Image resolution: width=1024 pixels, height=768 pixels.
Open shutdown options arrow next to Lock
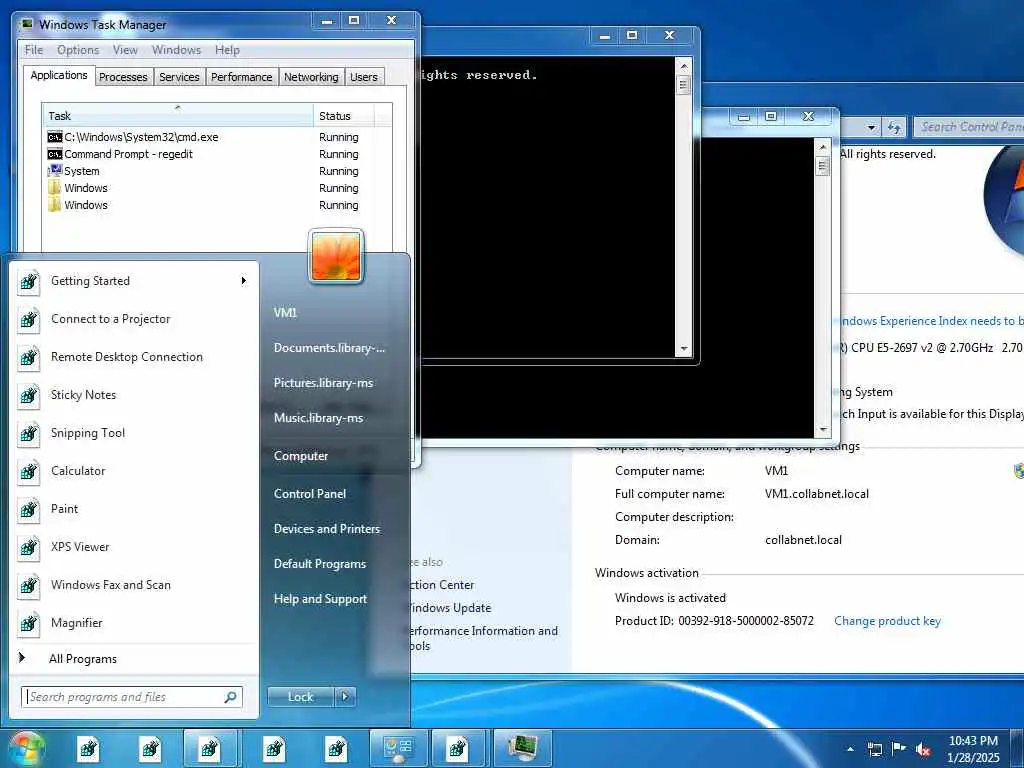pos(345,697)
